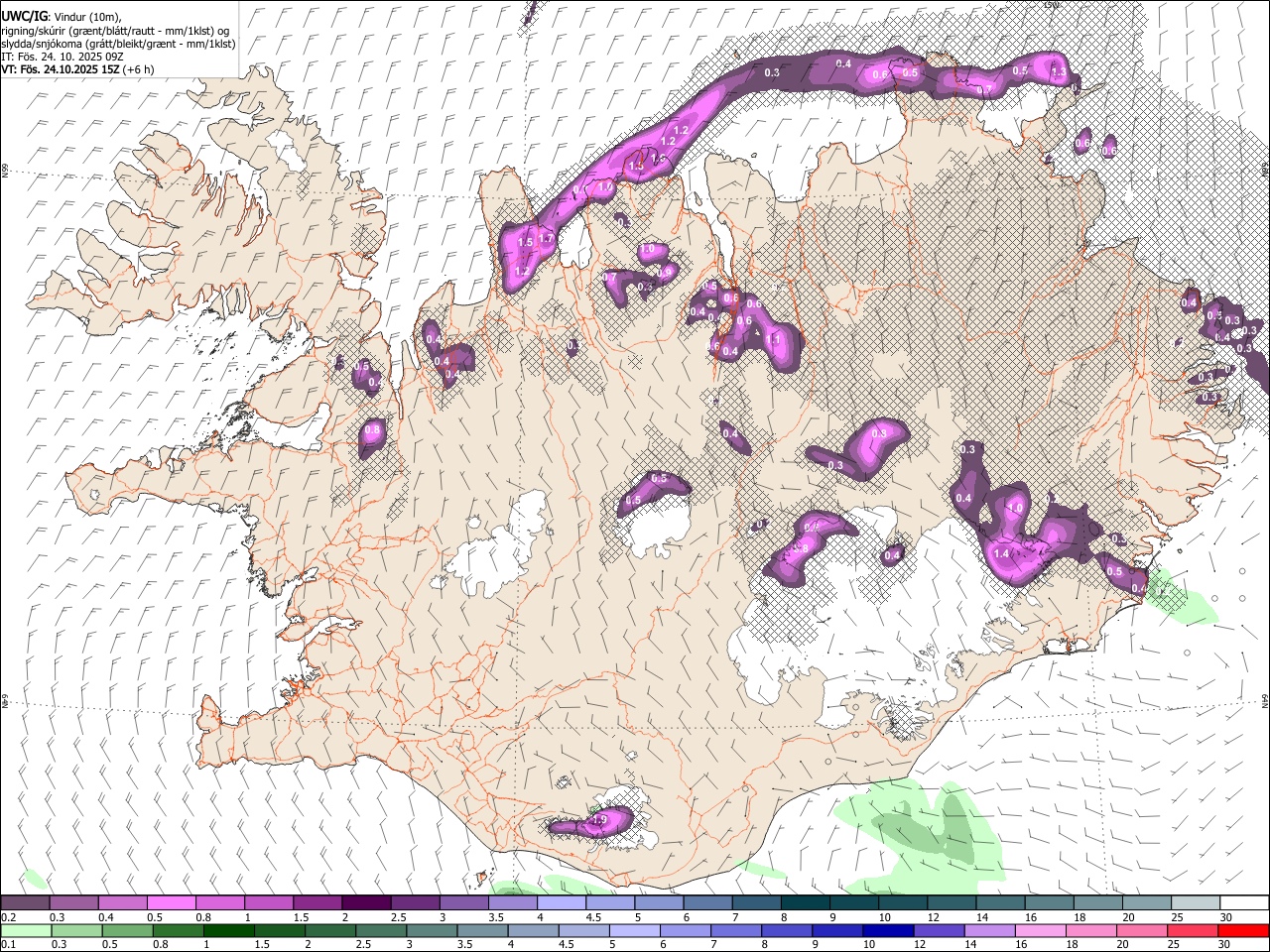Click the pale grey upper swatch labeled 25

click(1194, 903)
